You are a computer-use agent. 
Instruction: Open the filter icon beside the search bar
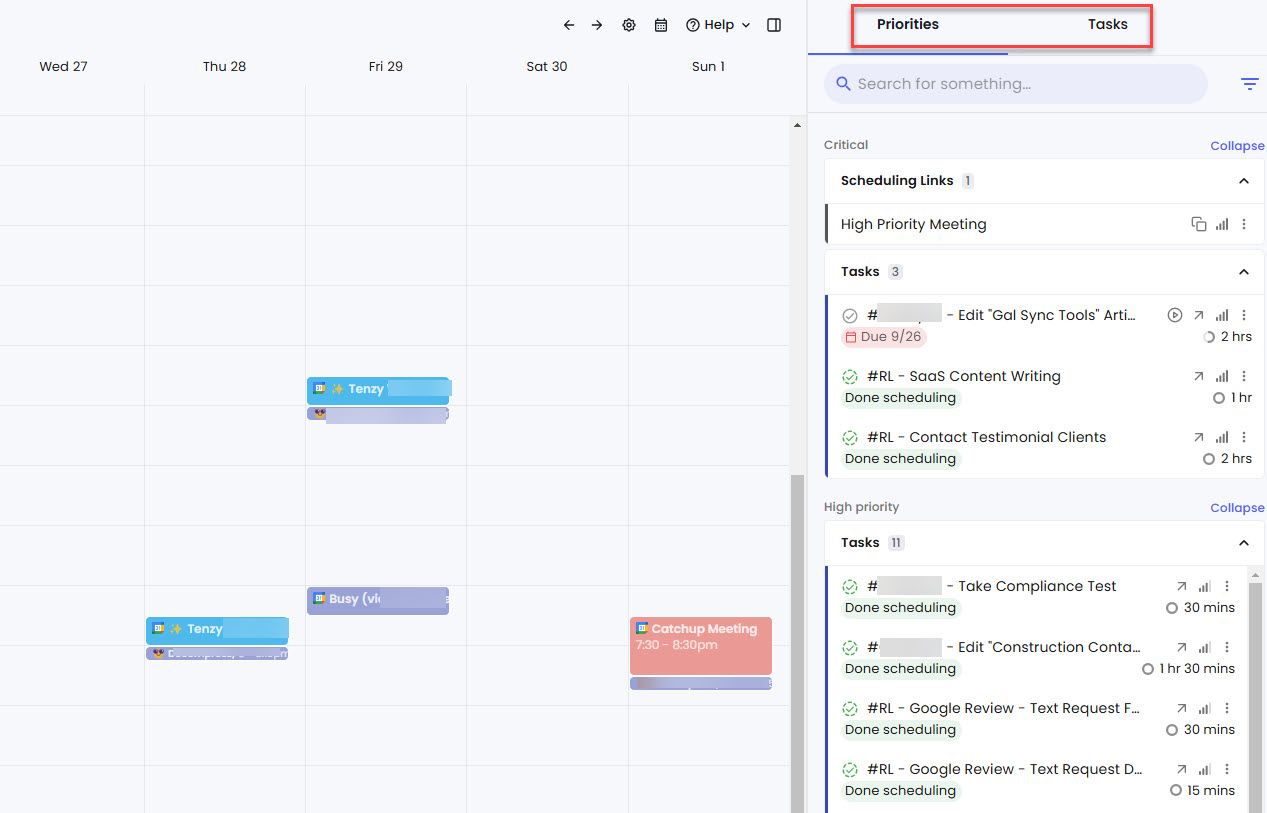[x=1249, y=84]
